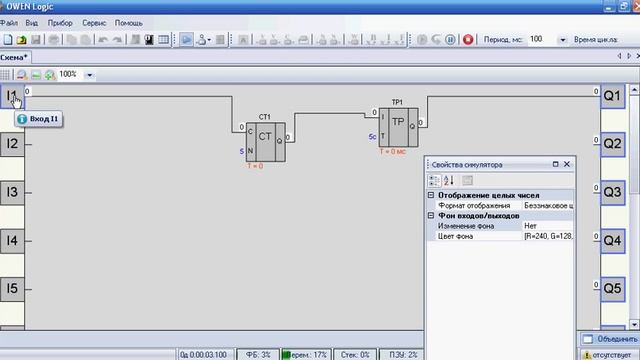Toggle input I5 state
Viewport: 640px width, 360px height.
(12, 289)
